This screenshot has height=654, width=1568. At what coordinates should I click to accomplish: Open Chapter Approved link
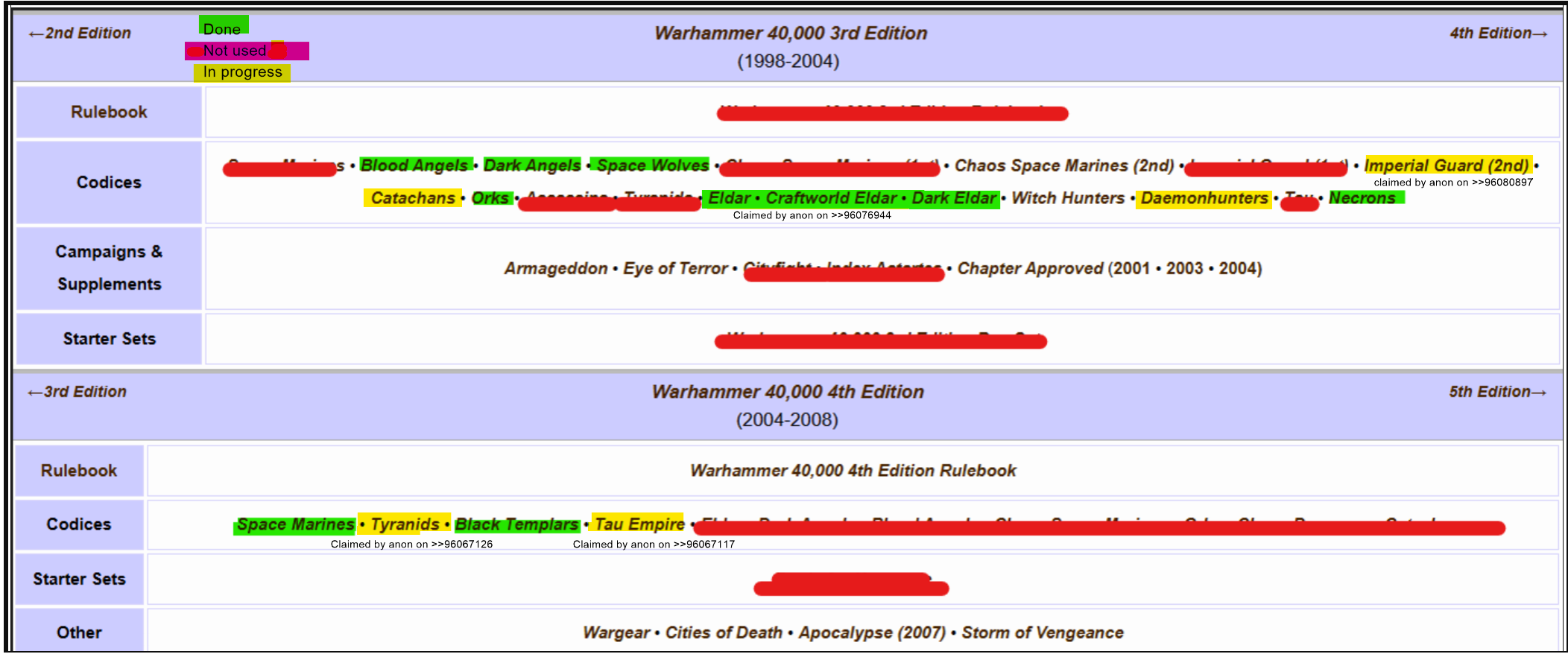[1030, 268]
